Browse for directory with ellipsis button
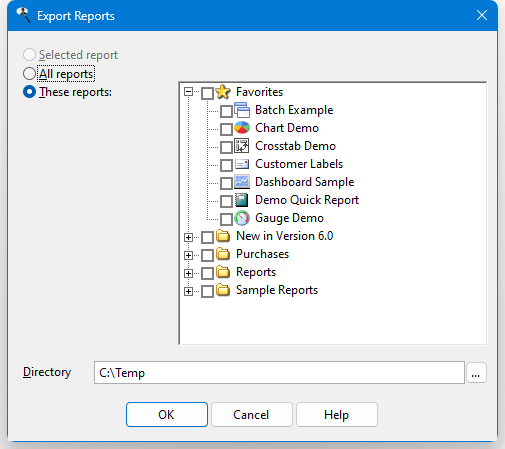 tap(476, 373)
